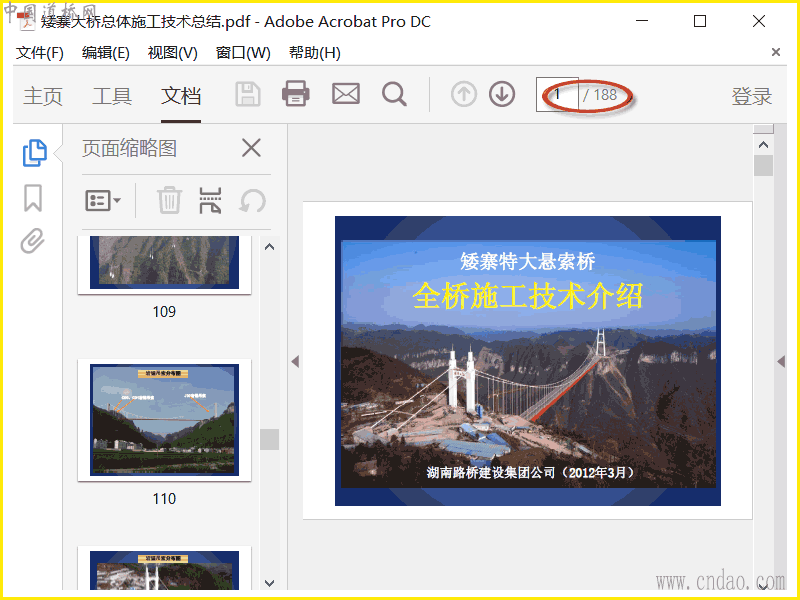Click the page label 109
The image size is (800, 600).
click(x=164, y=311)
